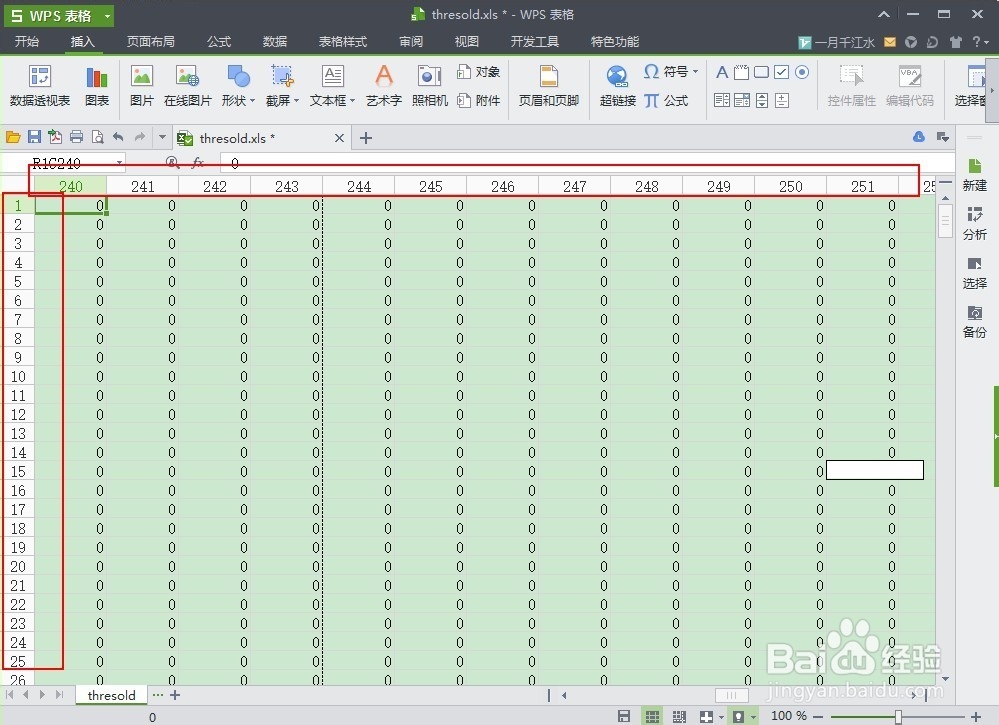Select column header 245
The height and width of the screenshot is (725, 999).
tap(431, 186)
